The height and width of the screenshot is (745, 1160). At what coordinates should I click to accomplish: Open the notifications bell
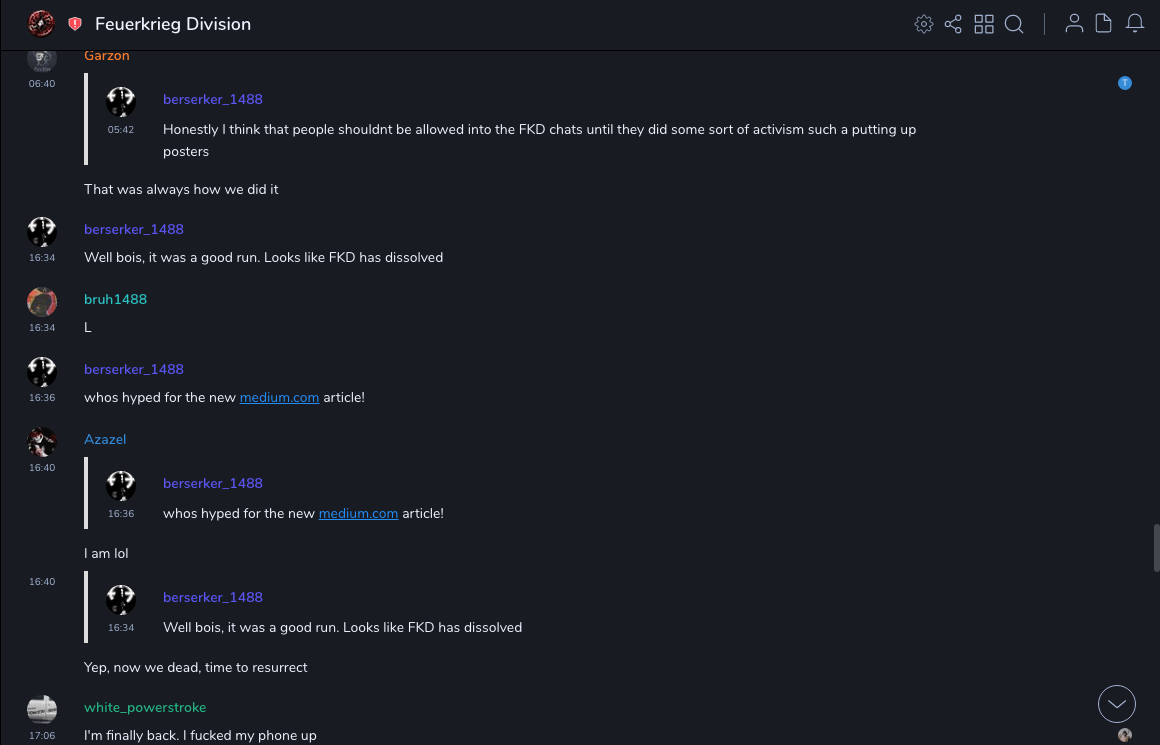click(x=1135, y=24)
